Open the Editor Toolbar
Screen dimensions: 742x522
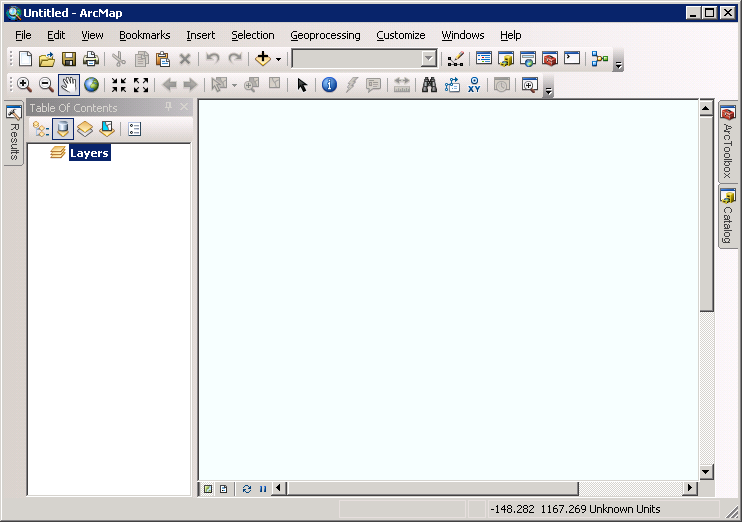click(x=456, y=59)
